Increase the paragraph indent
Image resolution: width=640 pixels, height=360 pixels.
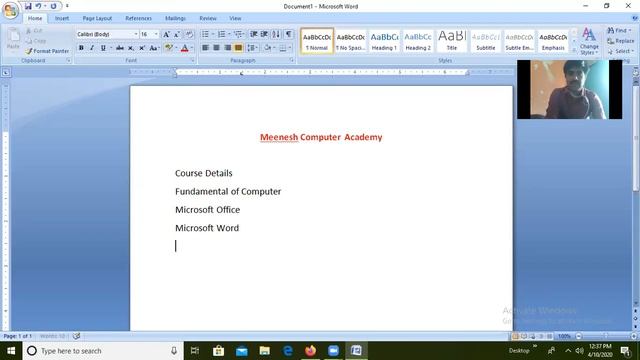[x=264, y=34]
